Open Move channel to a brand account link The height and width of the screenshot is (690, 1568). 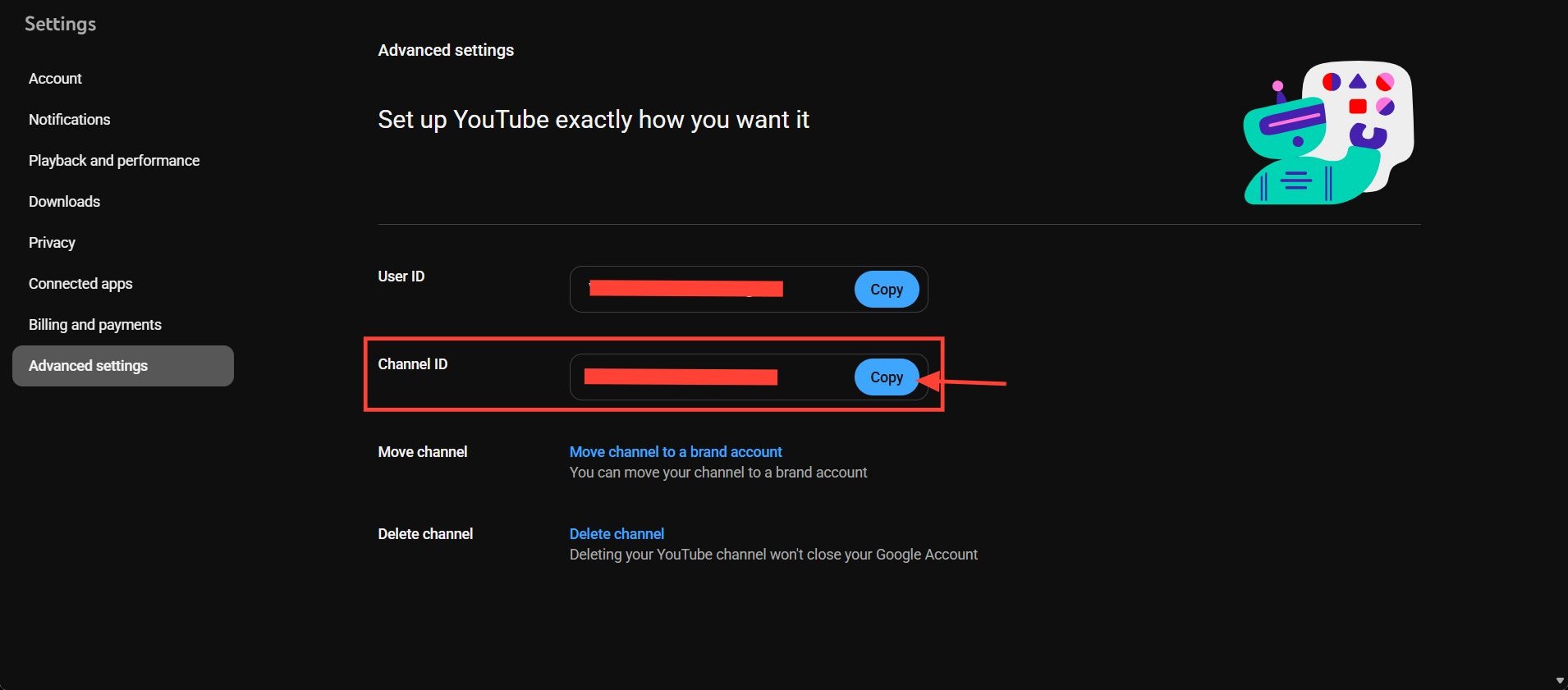pos(676,452)
